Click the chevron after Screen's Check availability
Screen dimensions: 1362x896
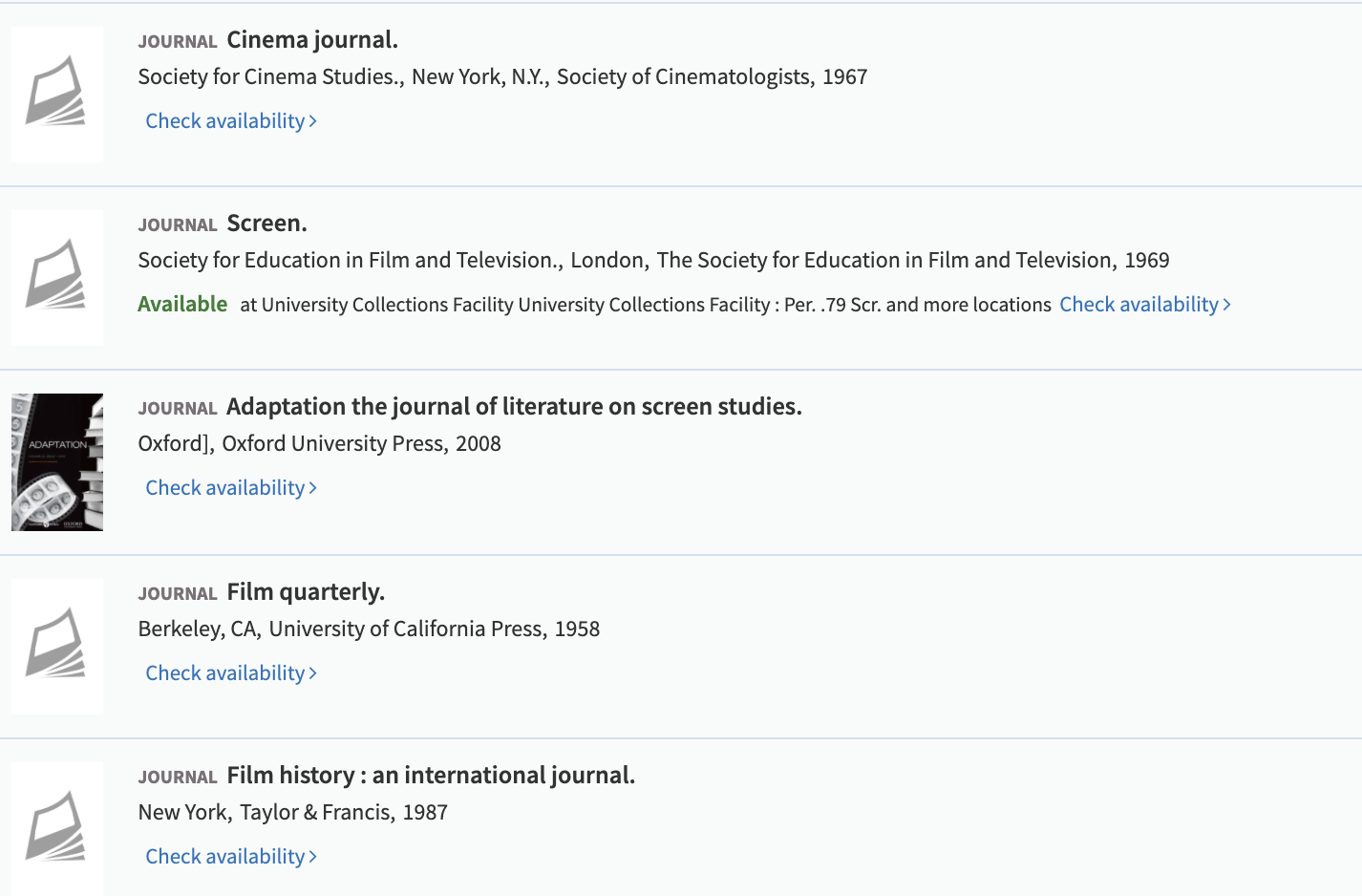click(x=1227, y=305)
